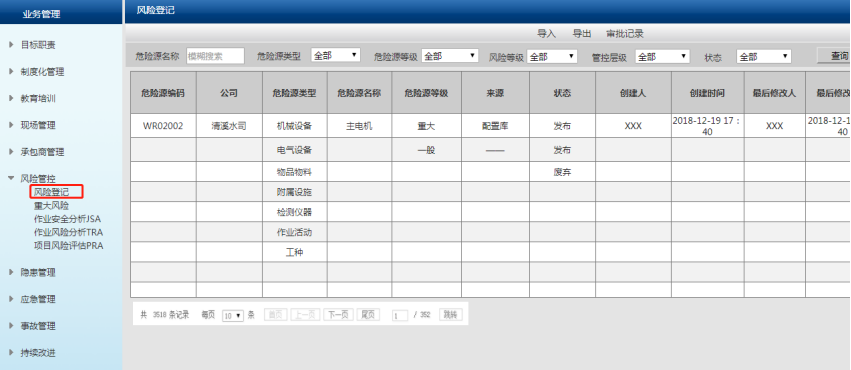Image resolution: width=851 pixels, height=370 pixels.
Task: Open 作业安全分析JSA item
Action: [x=67, y=219]
